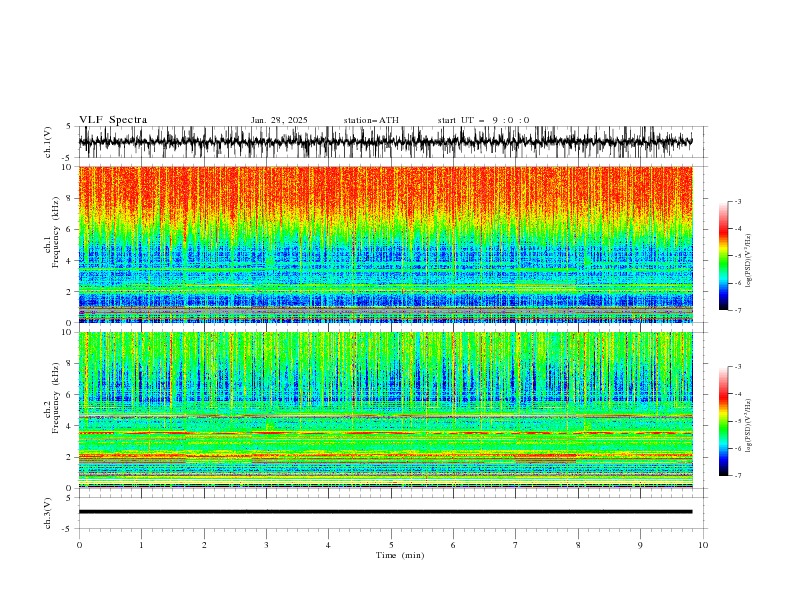
Task: Click the ch.2 "Frequency (kHz)" axis label
Action: tap(56, 398)
